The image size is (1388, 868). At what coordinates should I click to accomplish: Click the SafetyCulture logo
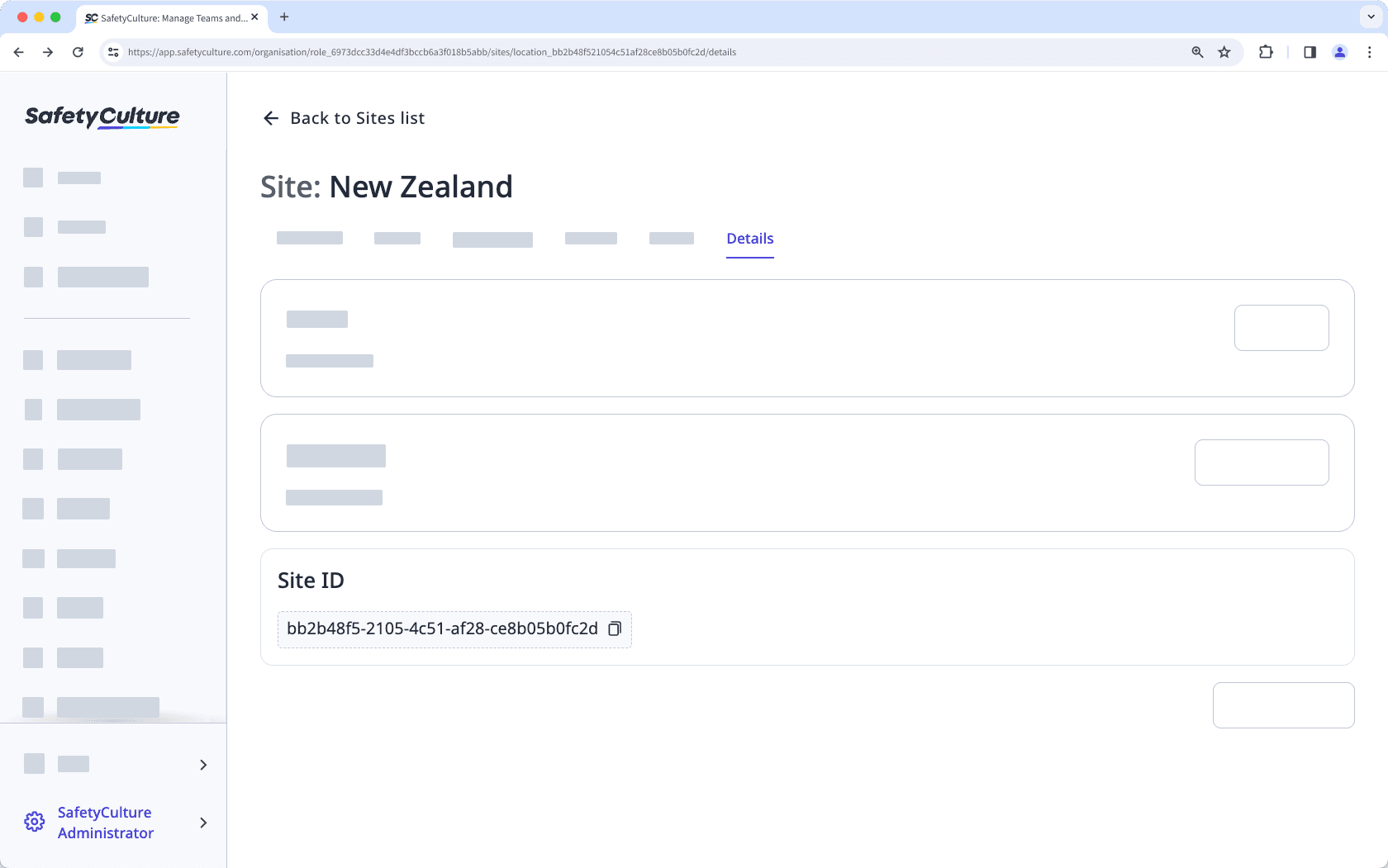pos(102,116)
